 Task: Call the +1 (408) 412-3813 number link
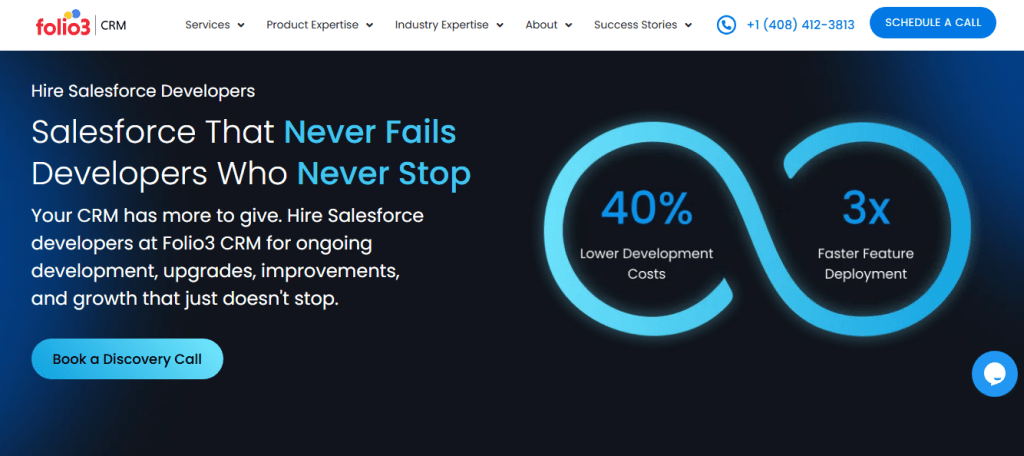pyautogui.click(x=800, y=25)
